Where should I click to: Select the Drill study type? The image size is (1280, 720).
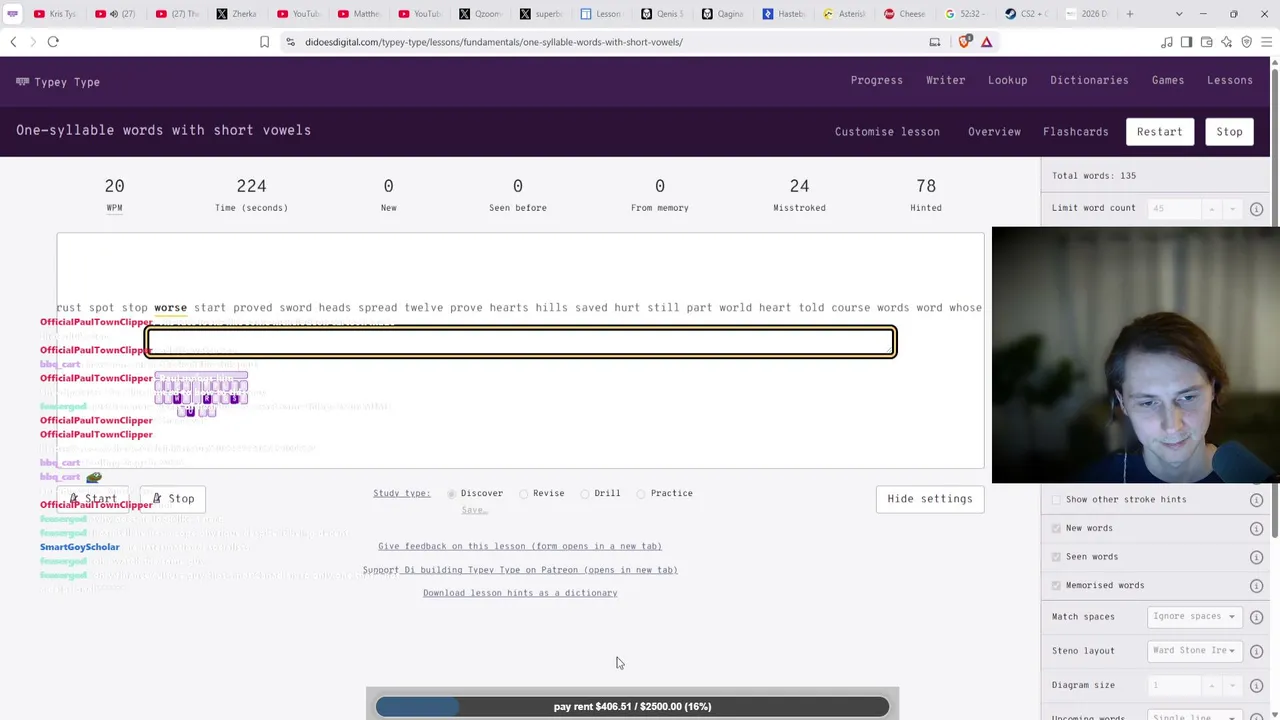click(585, 494)
